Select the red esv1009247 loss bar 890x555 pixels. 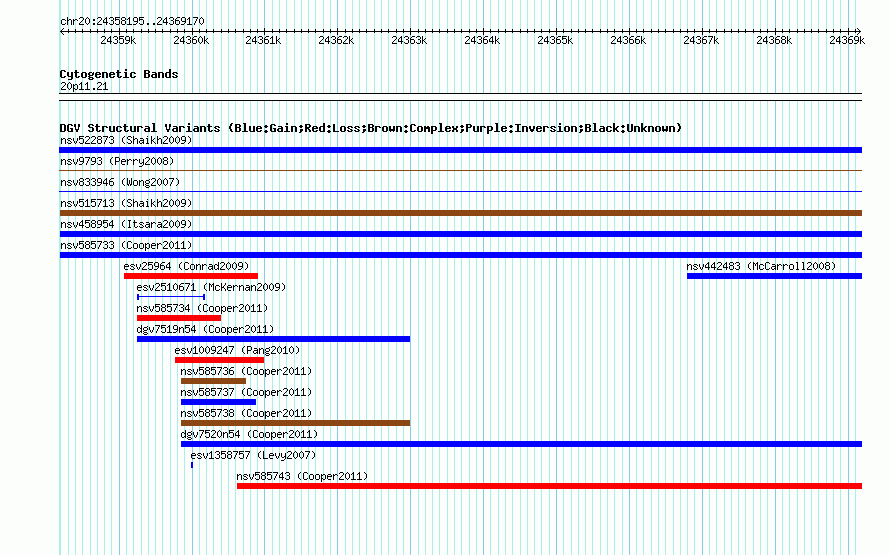coord(219,360)
